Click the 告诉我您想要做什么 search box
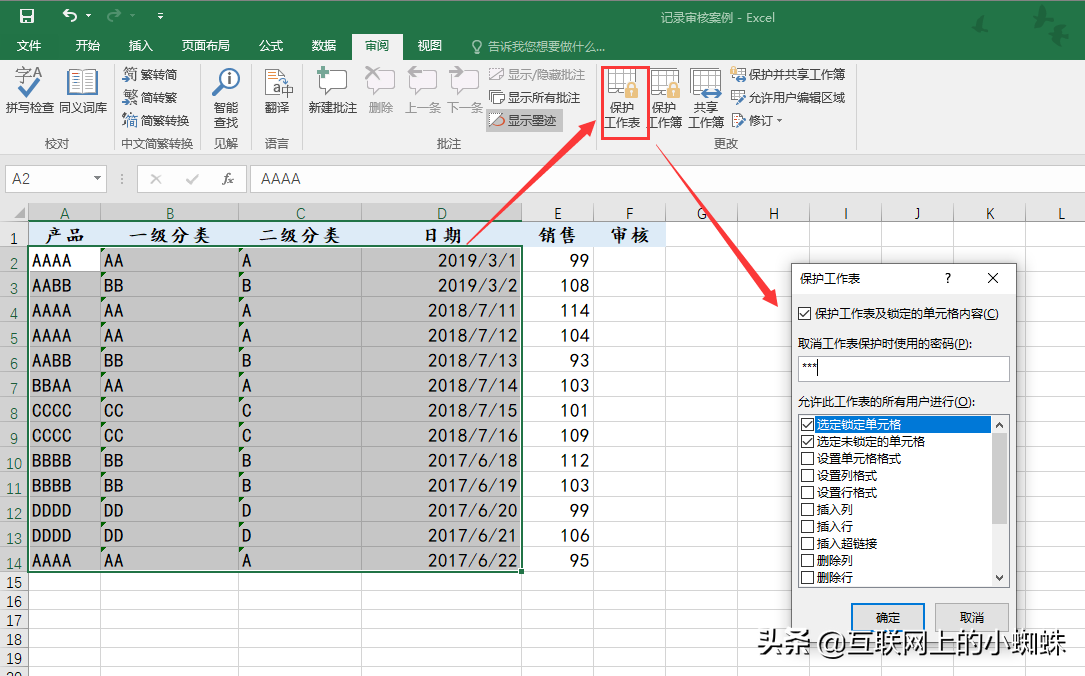The height and width of the screenshot is (676, 1085). (538, 46)
